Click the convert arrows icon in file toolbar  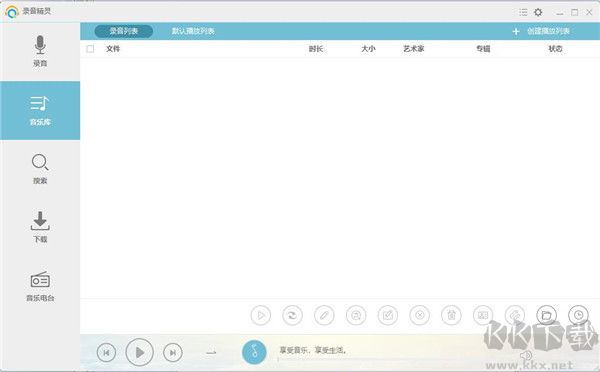coord(292,315)
